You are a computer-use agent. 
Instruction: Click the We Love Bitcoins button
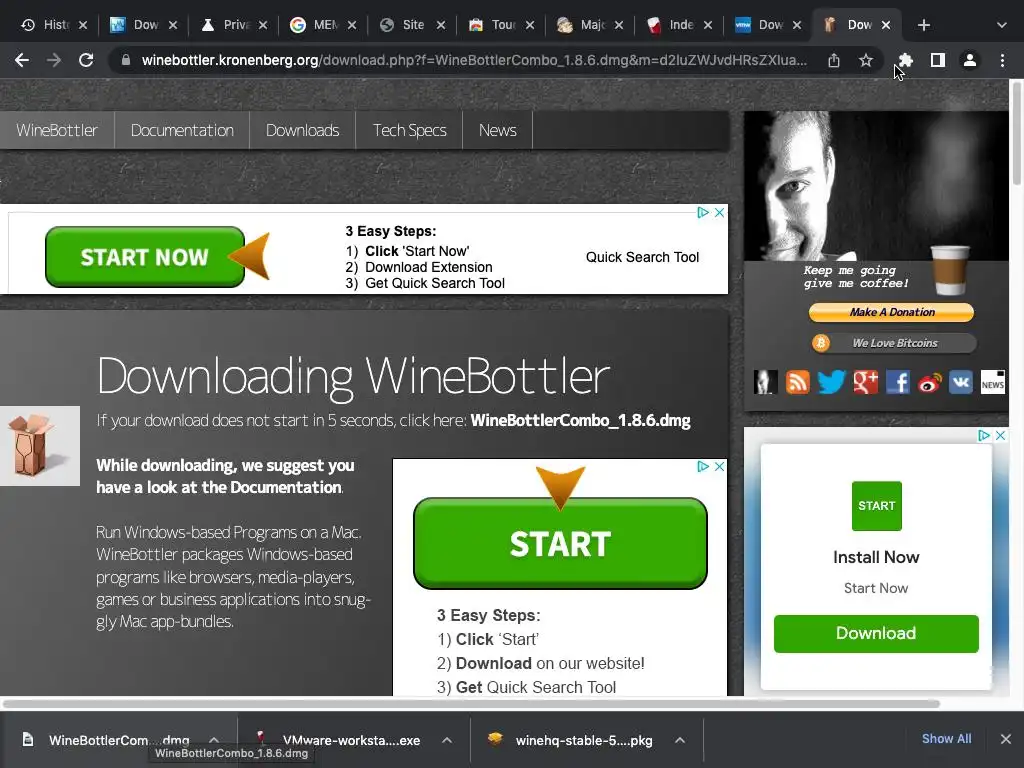(894, 343)
